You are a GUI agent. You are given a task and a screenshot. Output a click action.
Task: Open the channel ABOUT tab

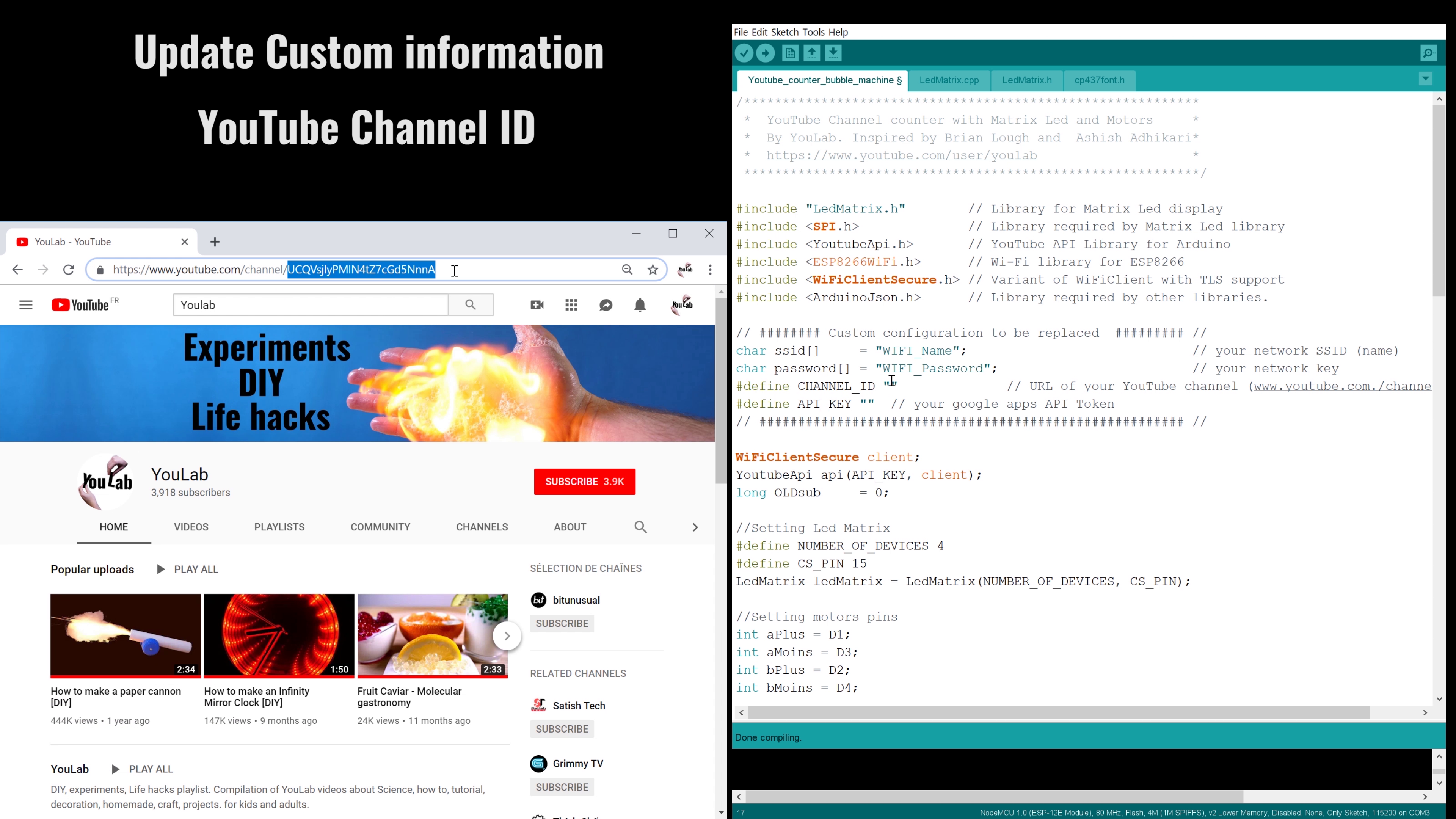tap(570, 527)
